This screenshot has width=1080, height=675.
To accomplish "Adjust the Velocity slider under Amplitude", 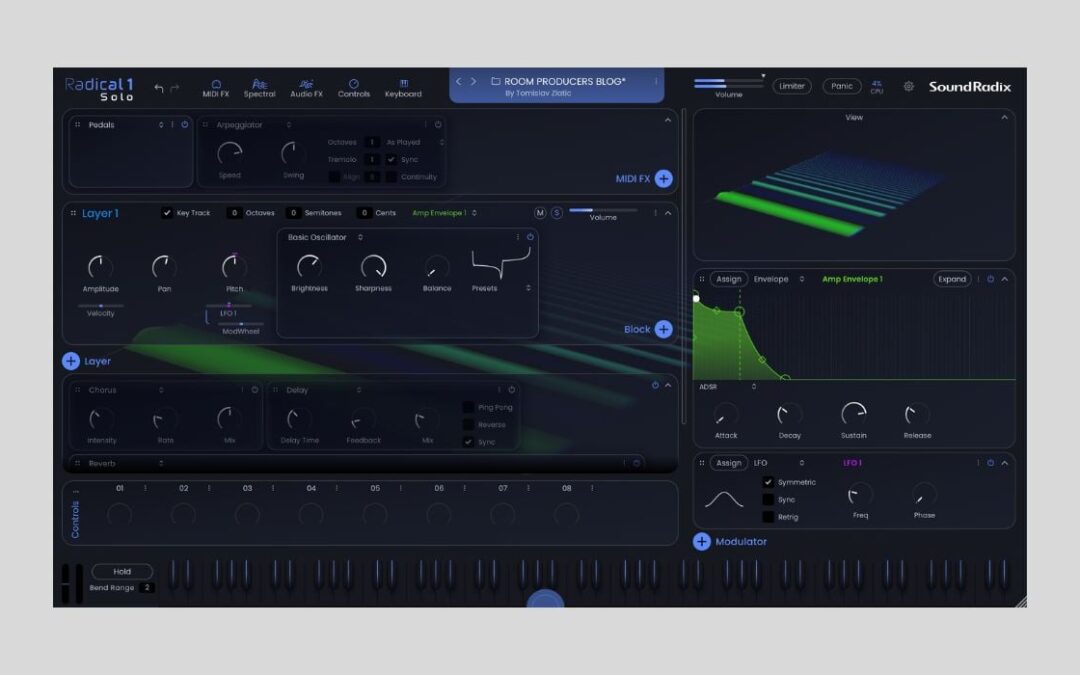I will pyautogui.click(x=101, y=305).
